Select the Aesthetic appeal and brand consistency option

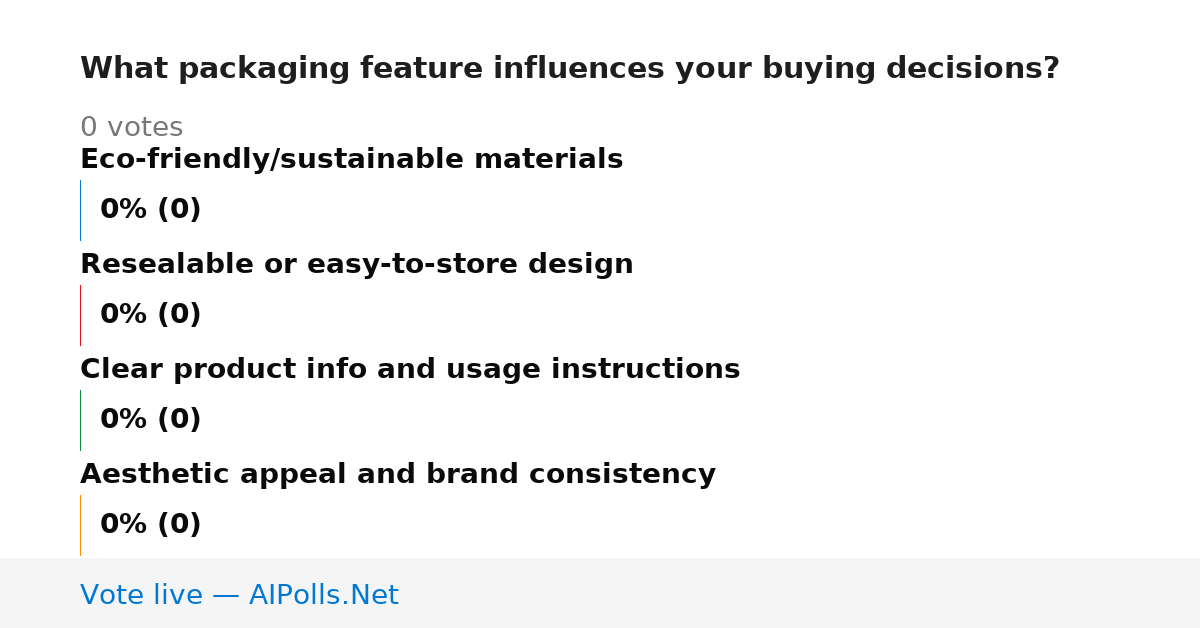pos(398,475)
